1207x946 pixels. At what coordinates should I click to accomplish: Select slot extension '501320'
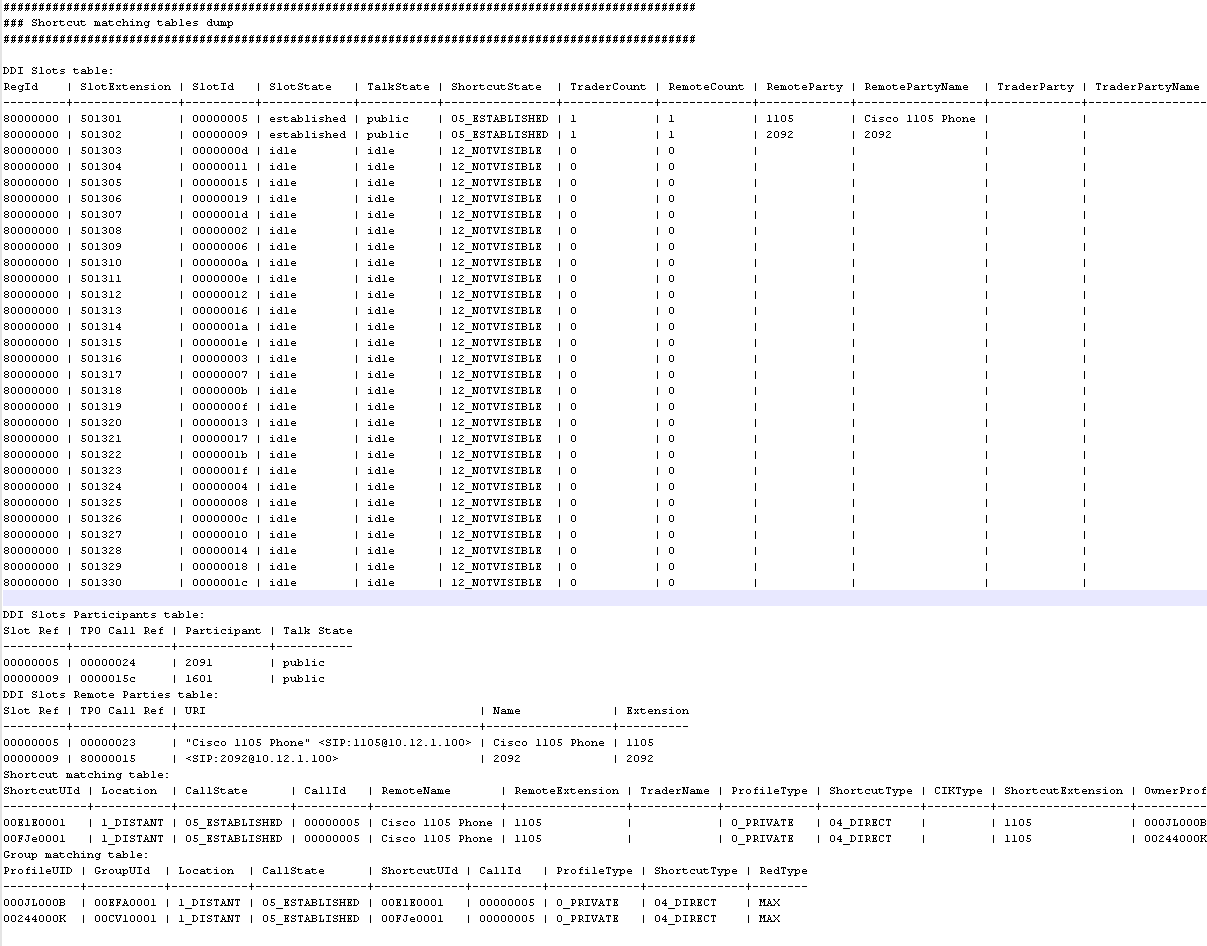pyautogui.click(x=101, y=423)
